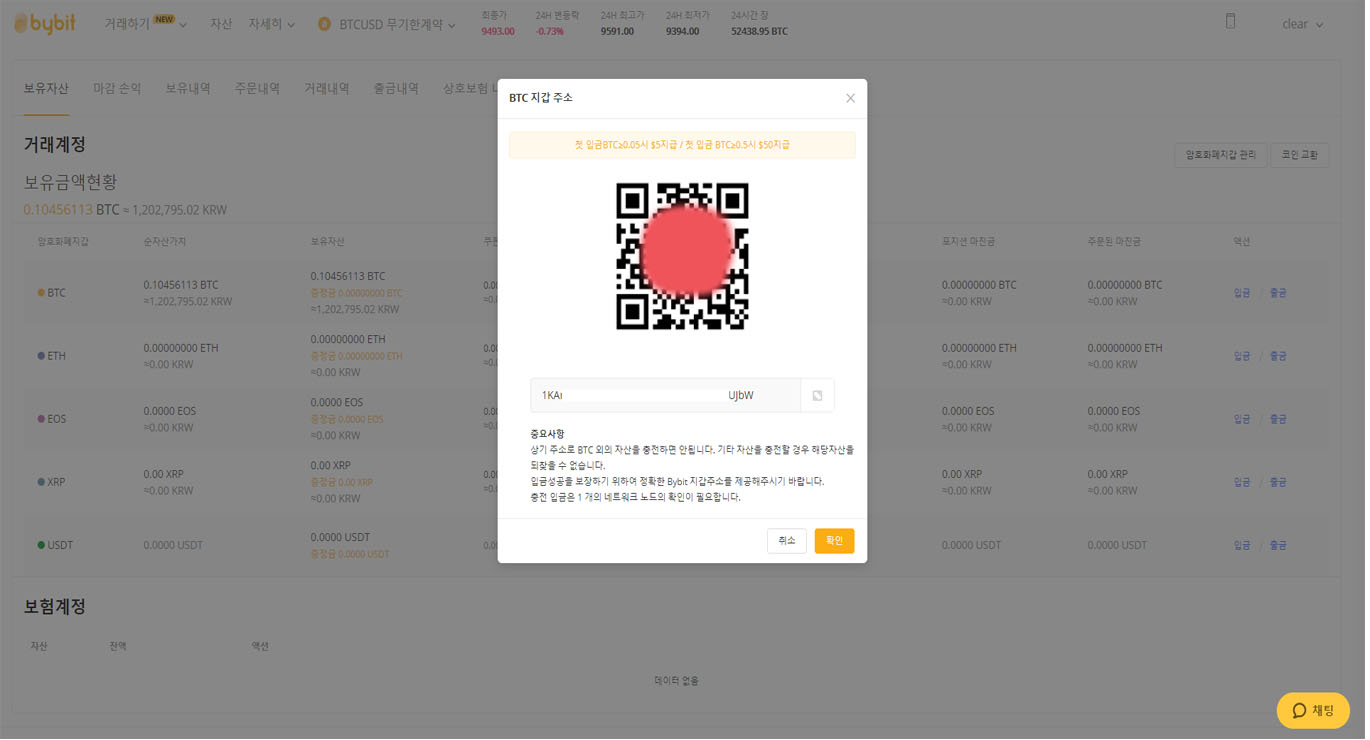Click the 0.10456113 balance under 보유금액현황
The image size is (1370, 740).
coord(58,210)
